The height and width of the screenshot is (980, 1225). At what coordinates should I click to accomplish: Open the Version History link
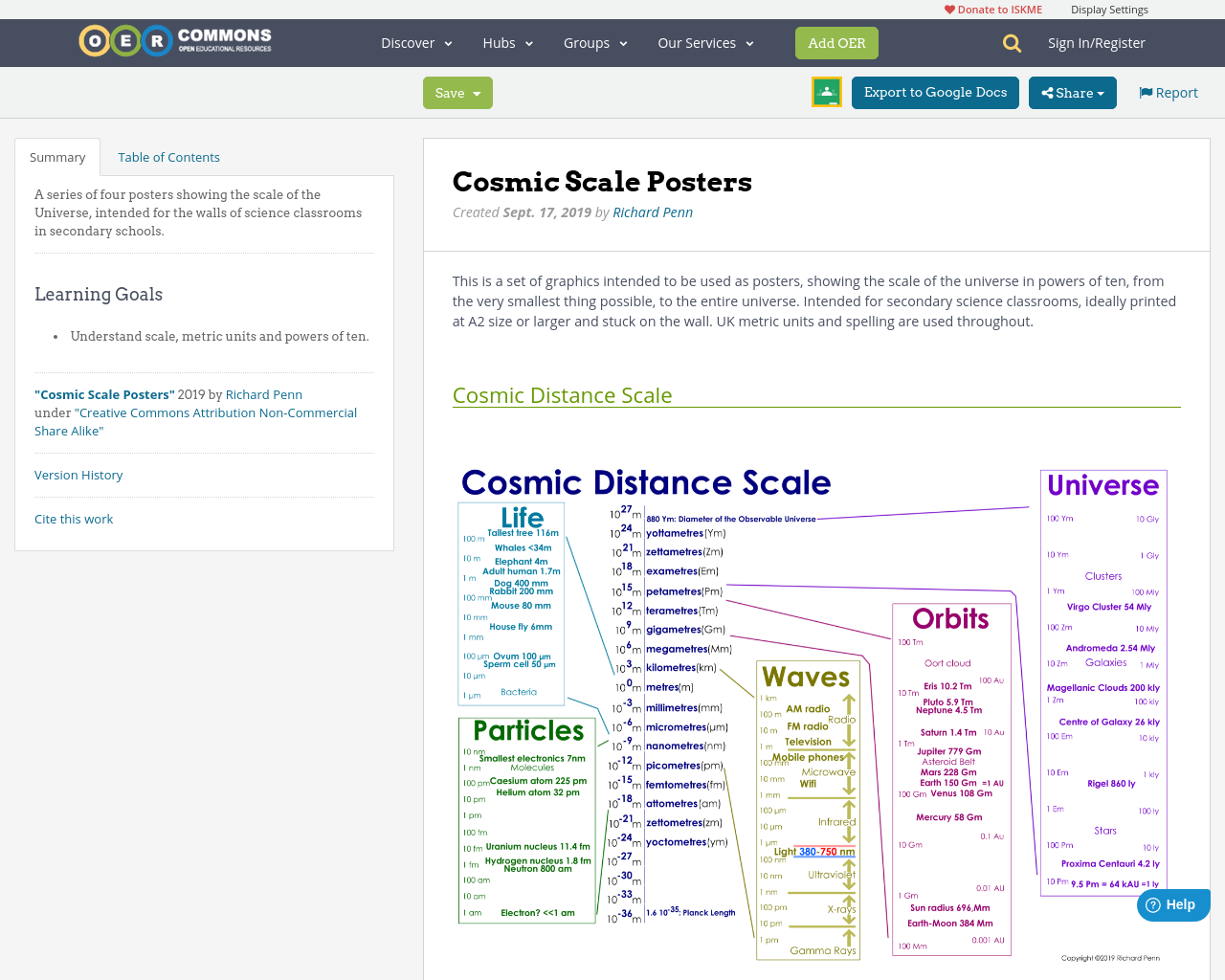78,475
